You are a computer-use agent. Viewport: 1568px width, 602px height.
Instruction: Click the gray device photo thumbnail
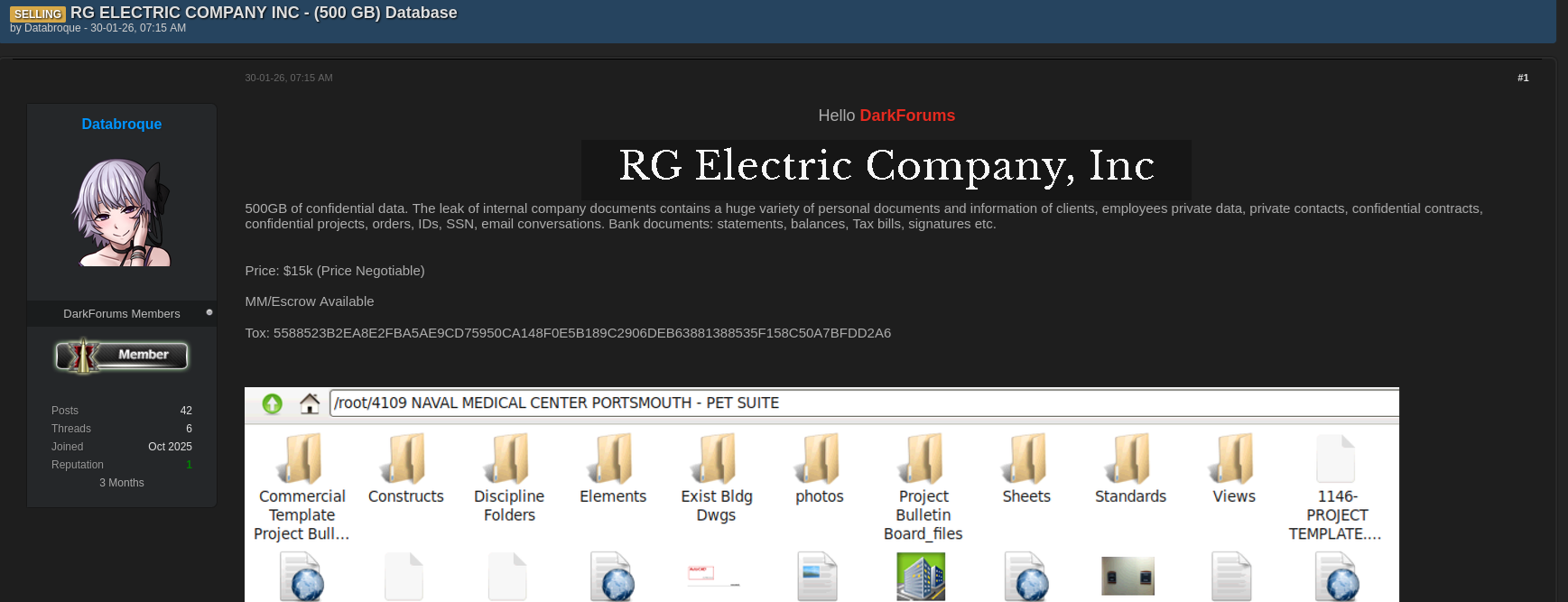(x=1127, y=576)
